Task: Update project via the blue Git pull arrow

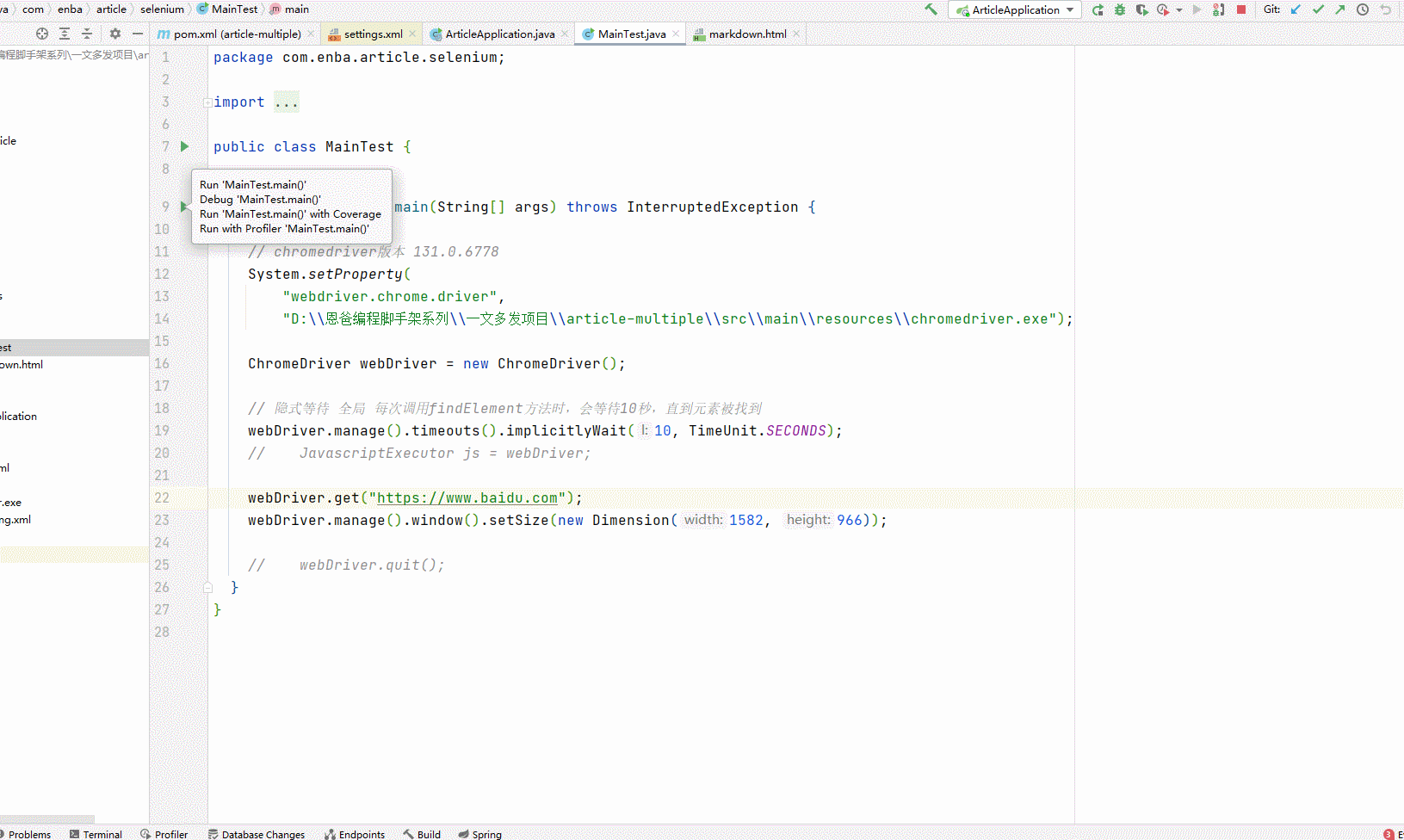Action: click(x=1295, y=9)
